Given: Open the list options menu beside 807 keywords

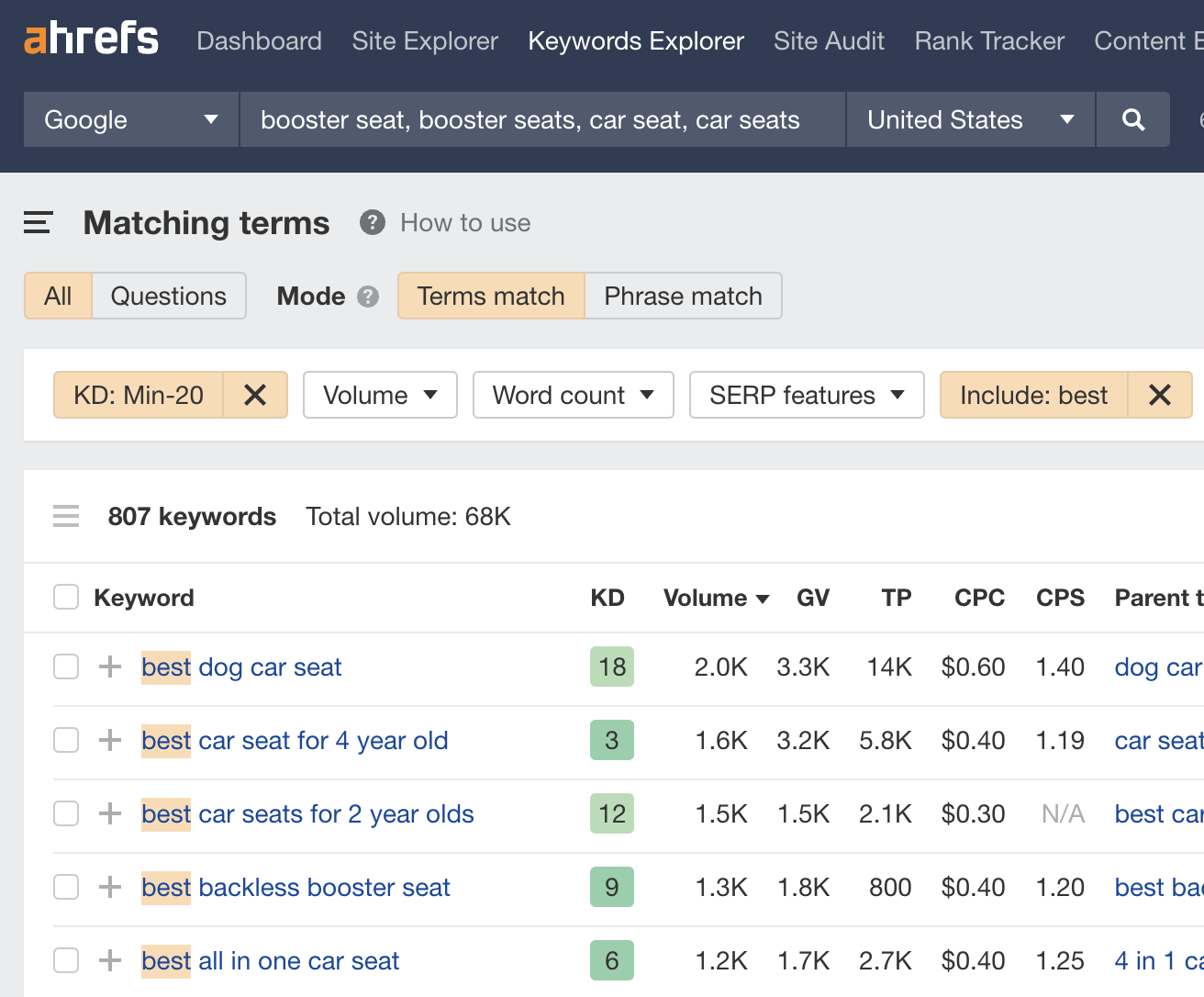Looking at the screenshot, I should (x=65, y=516).
